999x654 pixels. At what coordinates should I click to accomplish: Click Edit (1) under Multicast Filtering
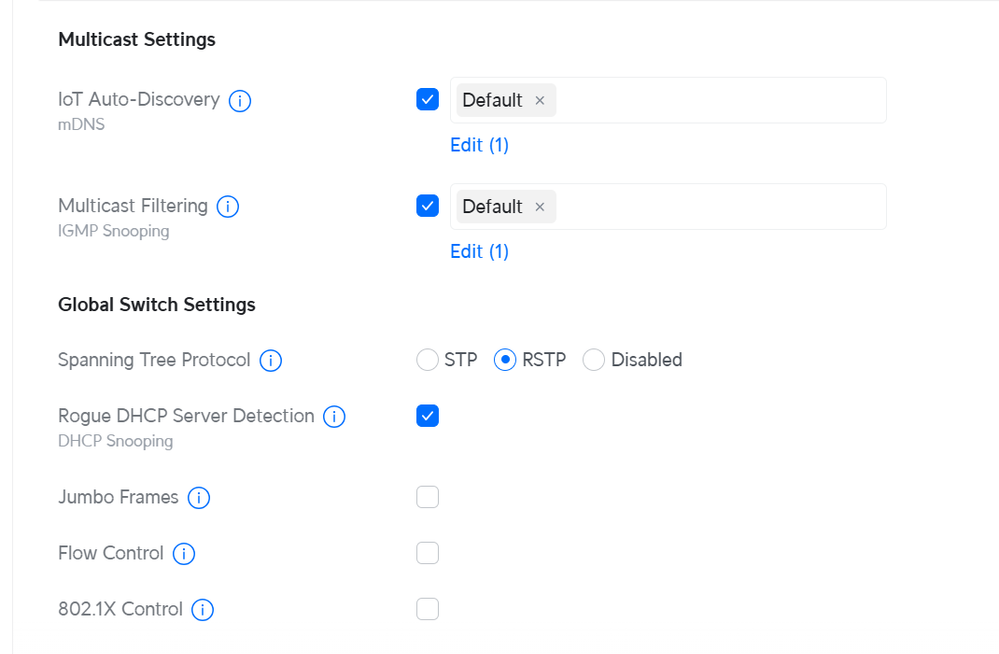click(x=479, y=251)
